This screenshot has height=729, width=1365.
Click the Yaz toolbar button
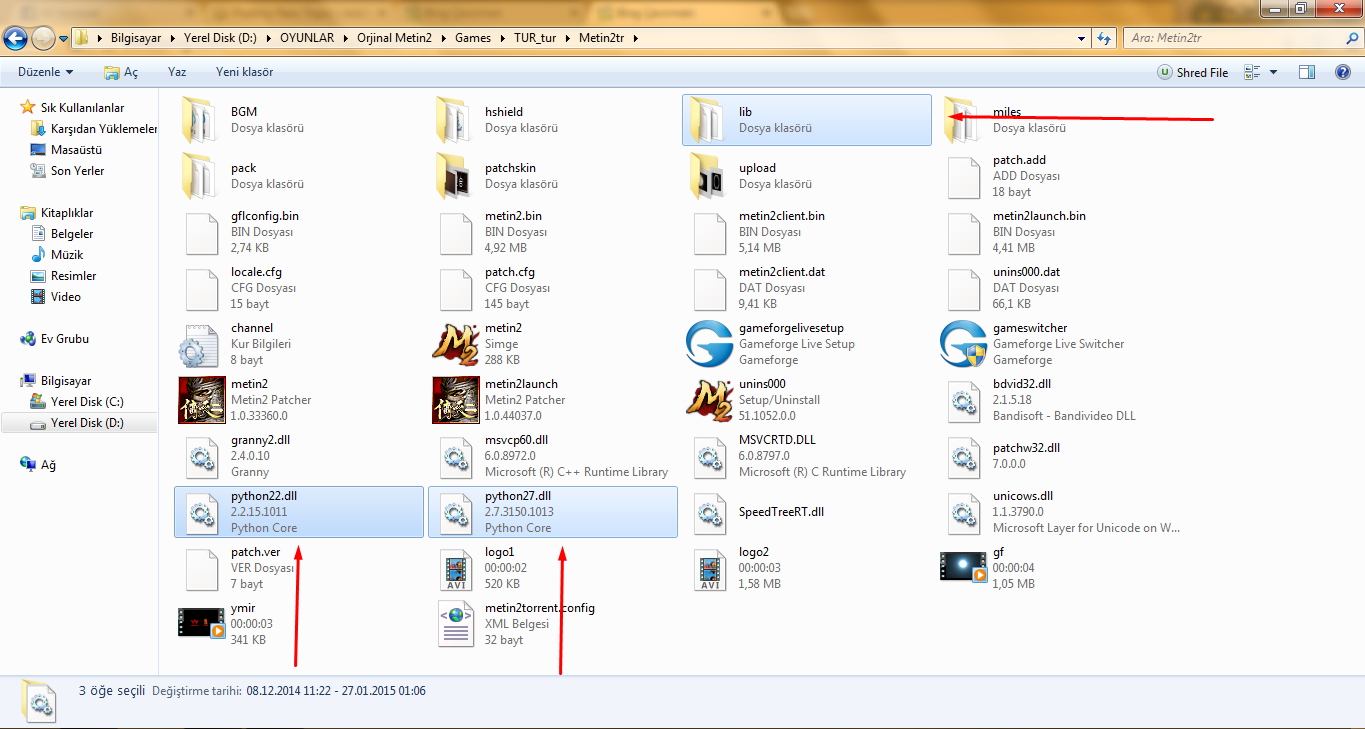pos(177,72)
